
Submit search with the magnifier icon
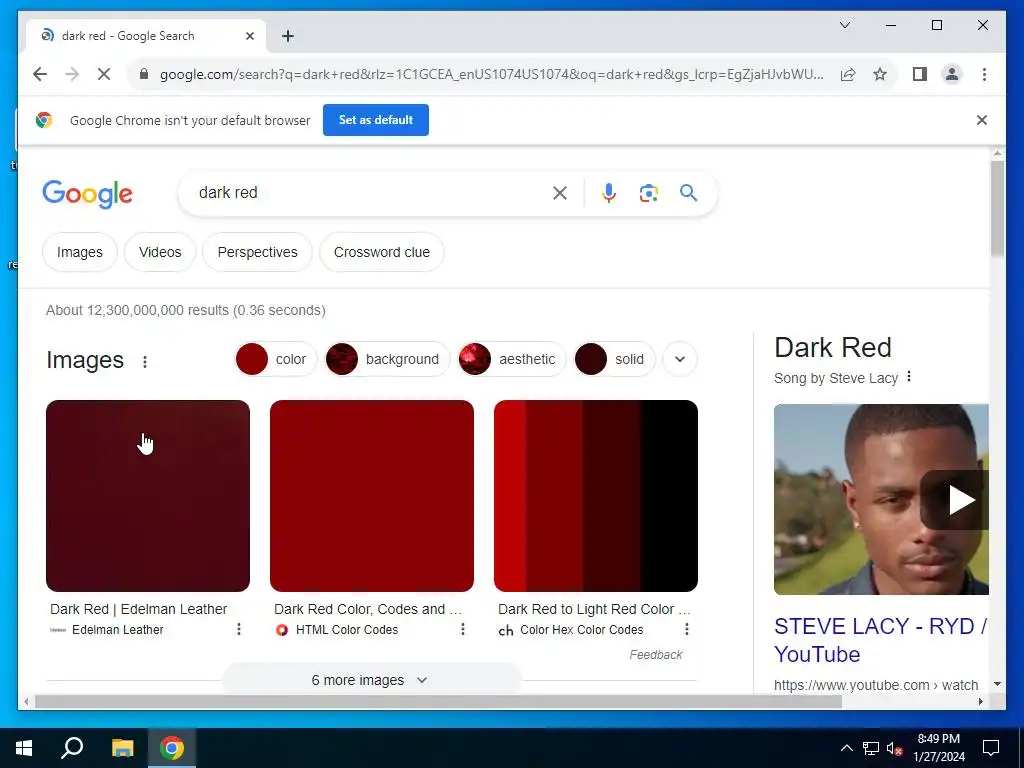[x=688, y=193]
